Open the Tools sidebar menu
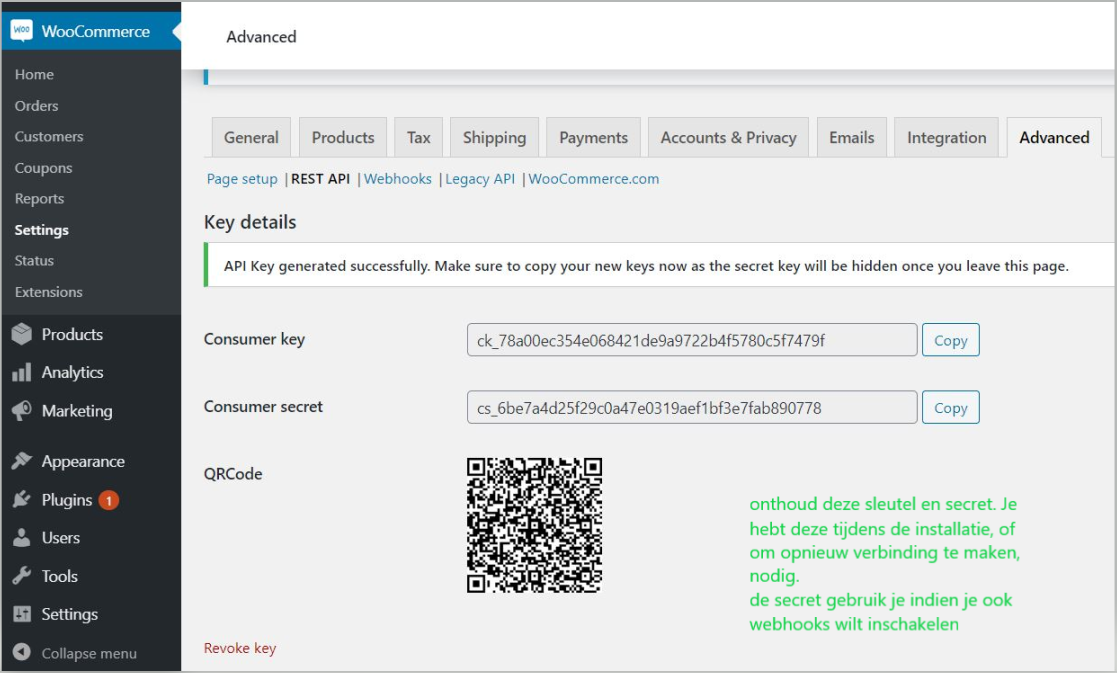The height and width of the screenshot is (673, 1117). click(59, 576)
